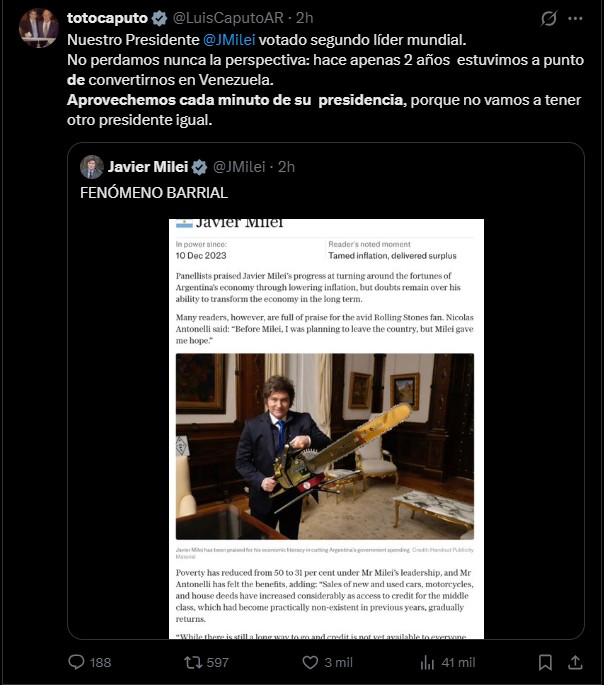Click the totocaputo display name
Image resolution: width=604 pixels, height=685 pixels.
click(x=107, y=18)
